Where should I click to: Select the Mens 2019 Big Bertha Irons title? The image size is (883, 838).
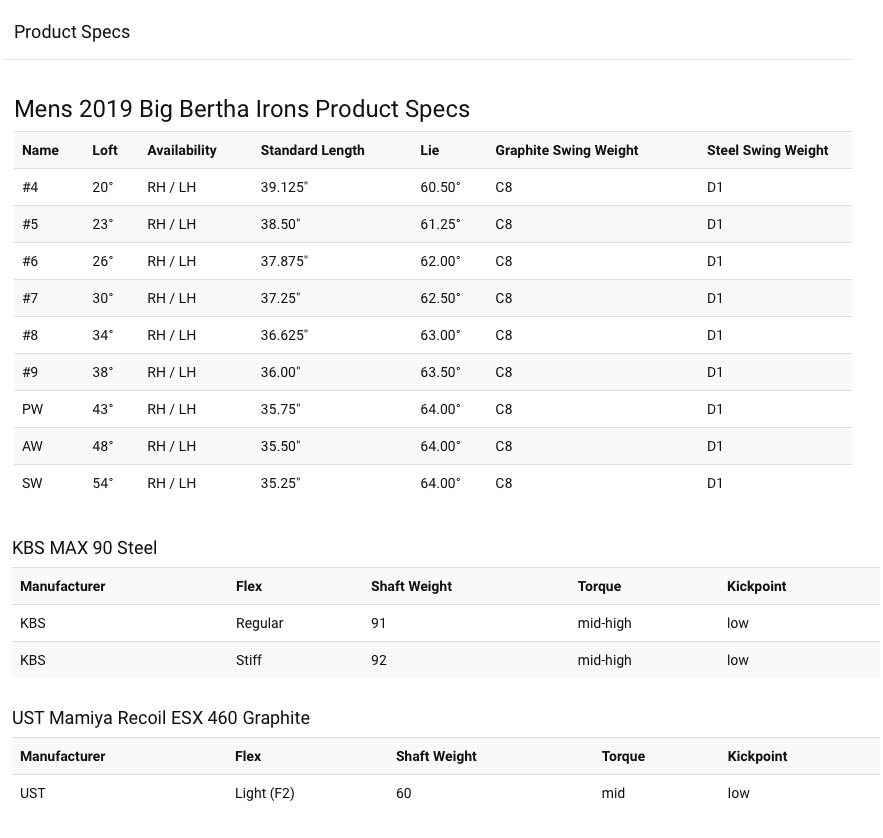pyautogui.click(x=242, y=109)
